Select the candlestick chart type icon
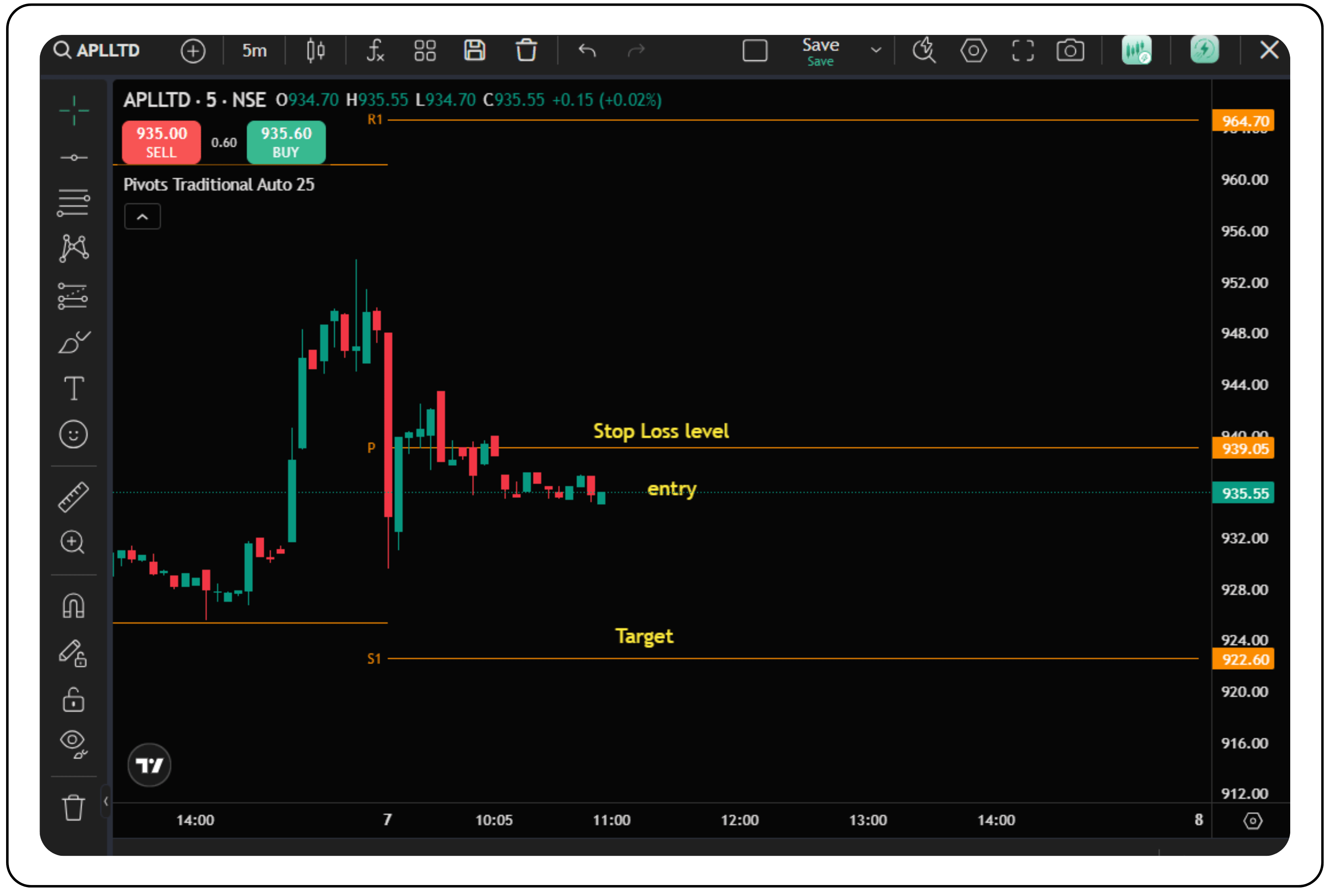The image size is (1328, 896). click(x=315, y=50)
